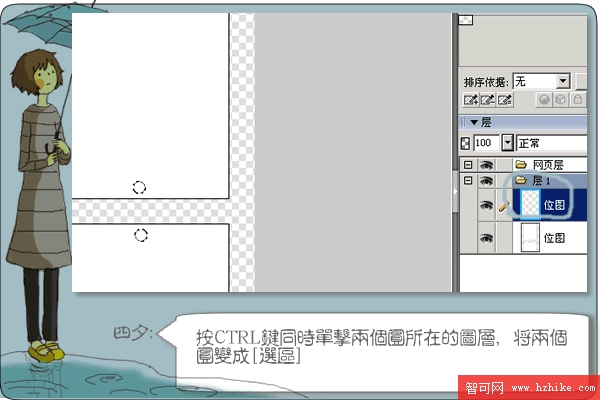This screenshot has height=400, width=600.
Task: Click the opacity field showing 100
Action: [x=485, y=143]
